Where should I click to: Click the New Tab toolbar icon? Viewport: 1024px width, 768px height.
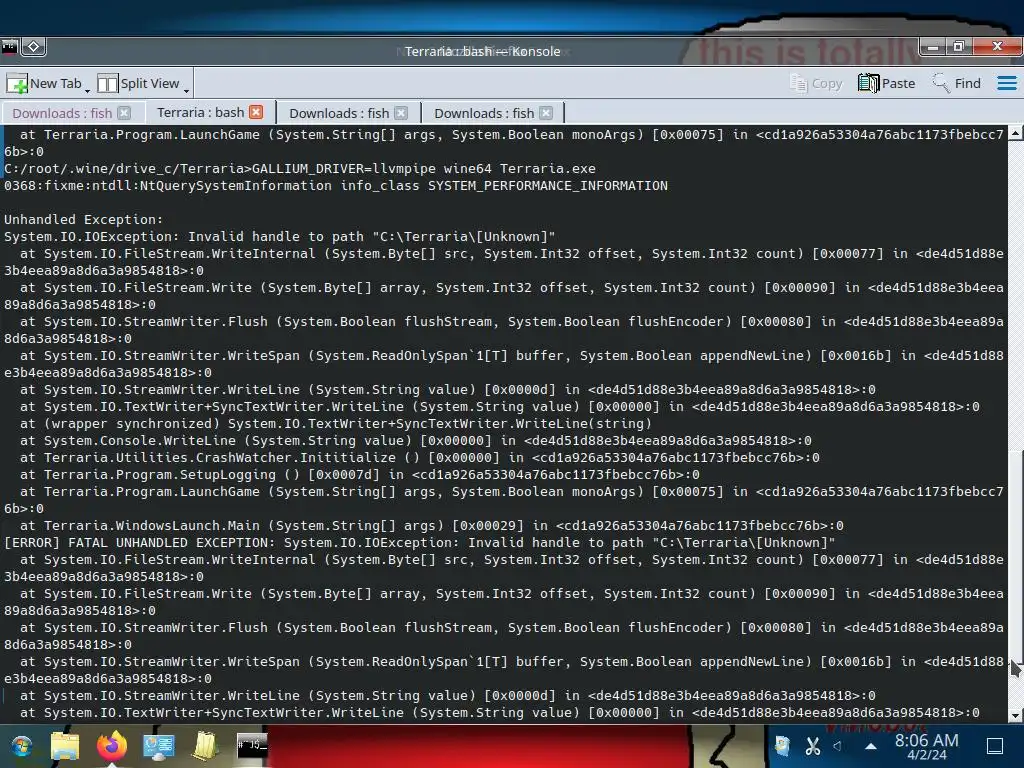click(x=17, y=84)
